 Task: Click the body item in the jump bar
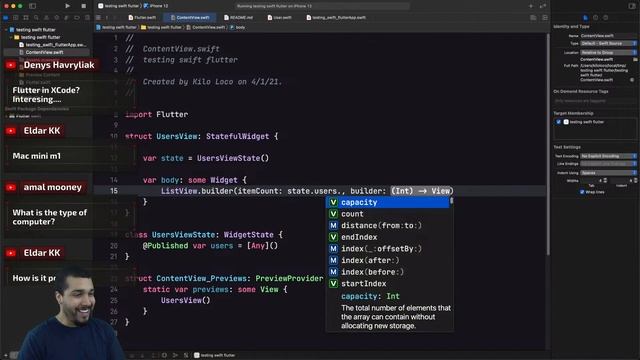pos(238,27)
